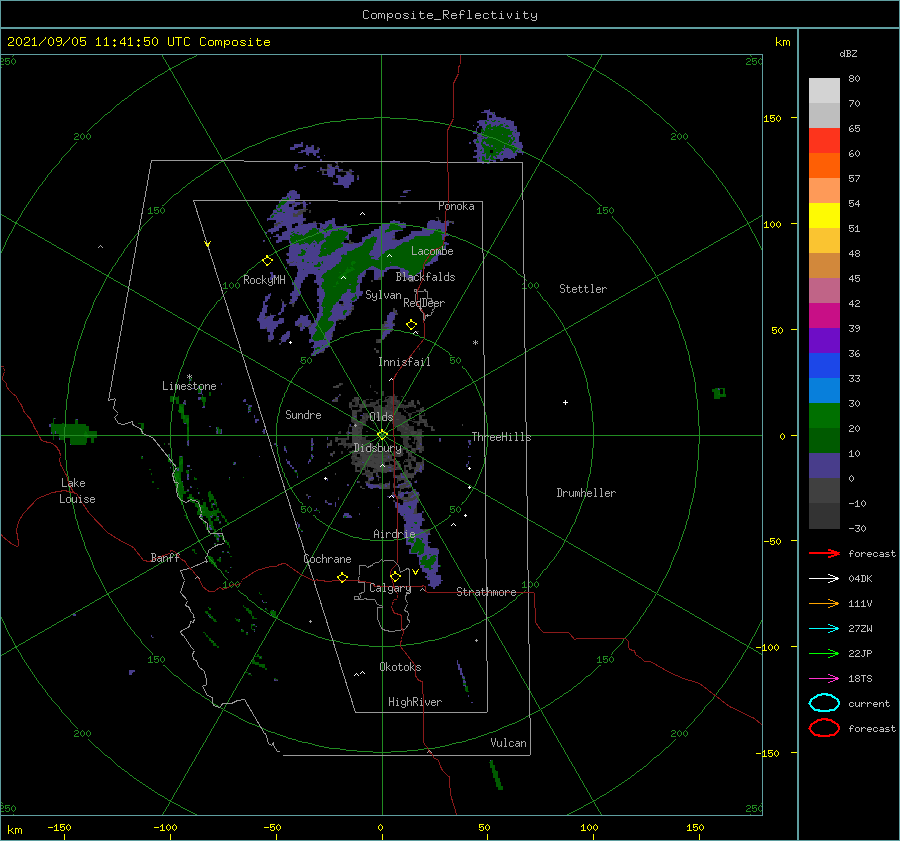Click the Vulcan town label
Viewport: 900px width, 841px height.
508,743
